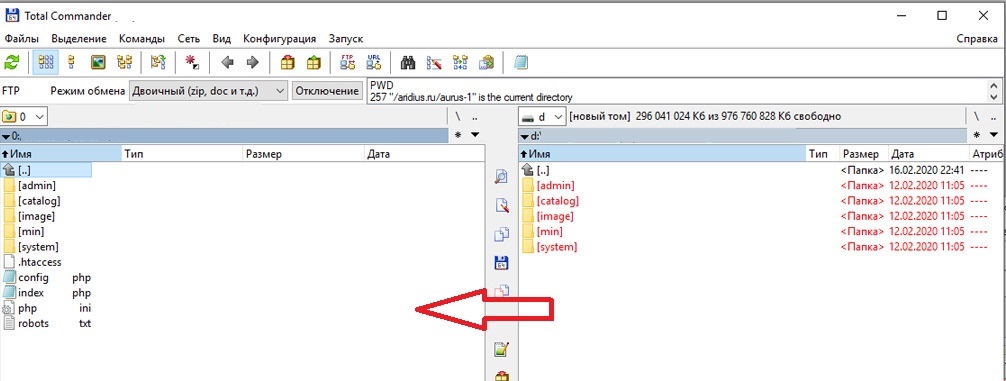Viewport: 1006px width, 381px height.
Task: Open new FTP connection by URL
Action: pos(374,62)
